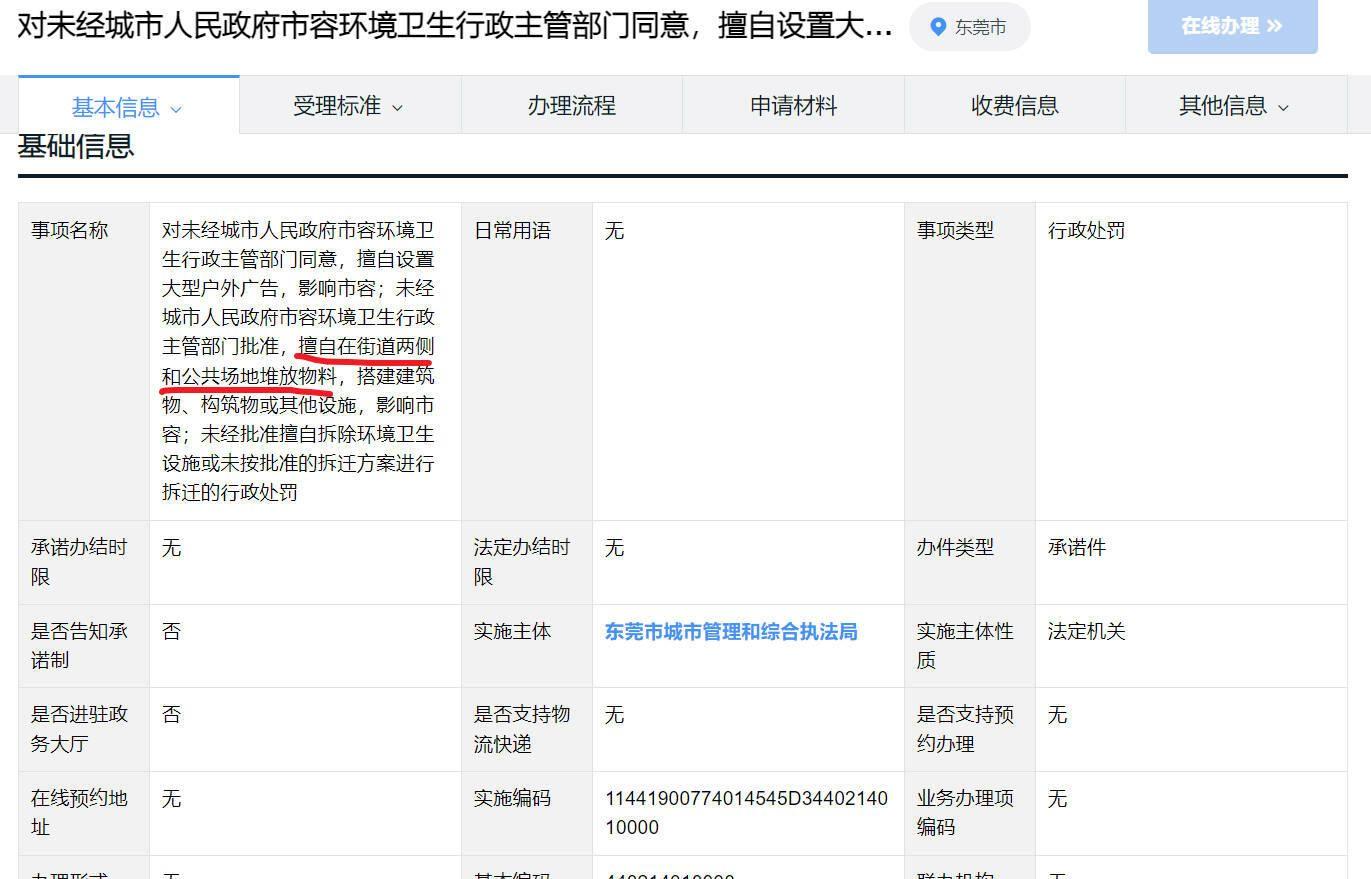Expand the 其他信息 dropdown chevron
The image size is (1371, 879).
pyautogui.click(x=1284, y=108)
